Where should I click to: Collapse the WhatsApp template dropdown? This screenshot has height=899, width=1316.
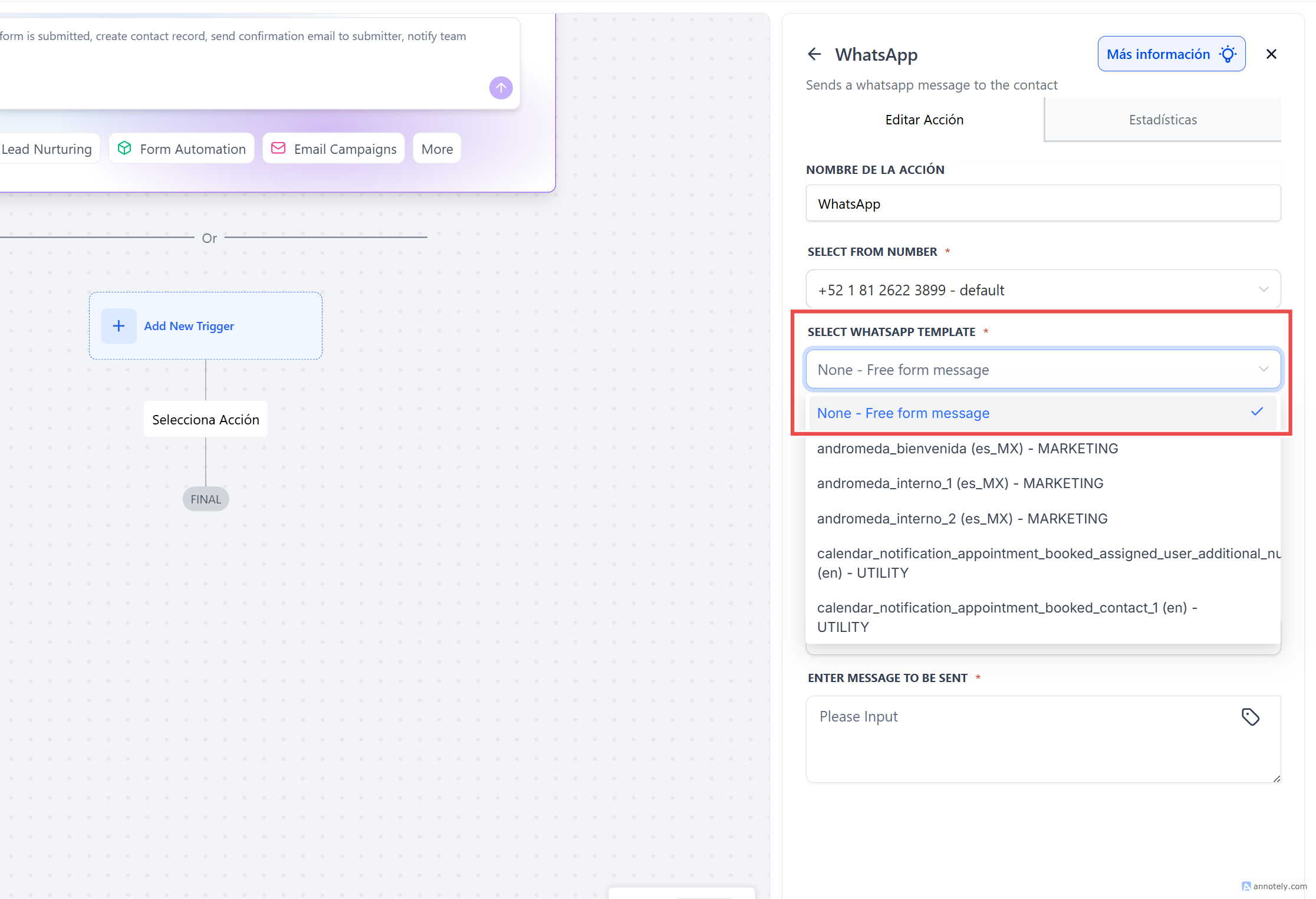coord(1042,370)
